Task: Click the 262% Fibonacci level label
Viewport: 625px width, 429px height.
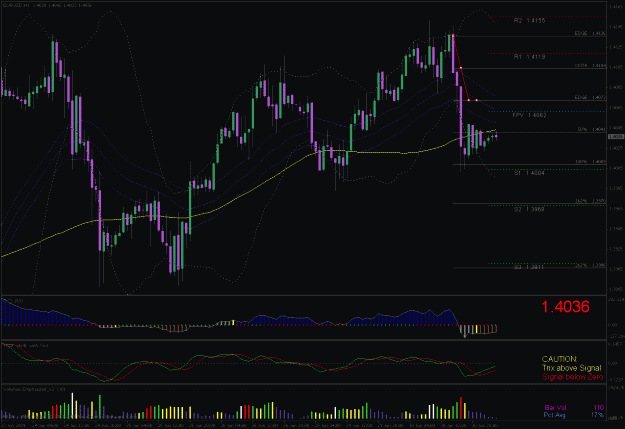Action: 591,265
